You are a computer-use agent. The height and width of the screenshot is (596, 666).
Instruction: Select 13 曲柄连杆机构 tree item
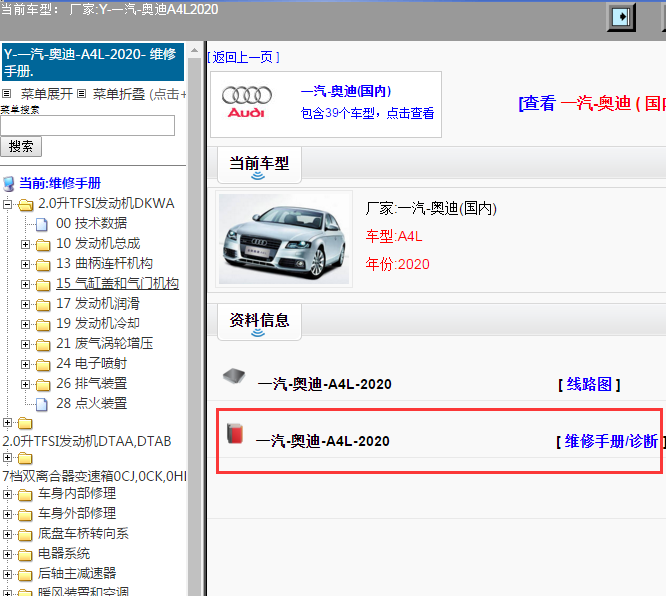click(104, 263)
